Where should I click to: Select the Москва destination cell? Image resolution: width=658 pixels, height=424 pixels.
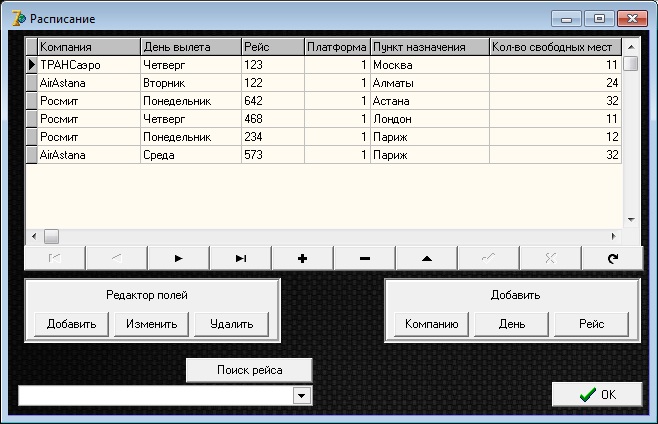tap(430, 65)
